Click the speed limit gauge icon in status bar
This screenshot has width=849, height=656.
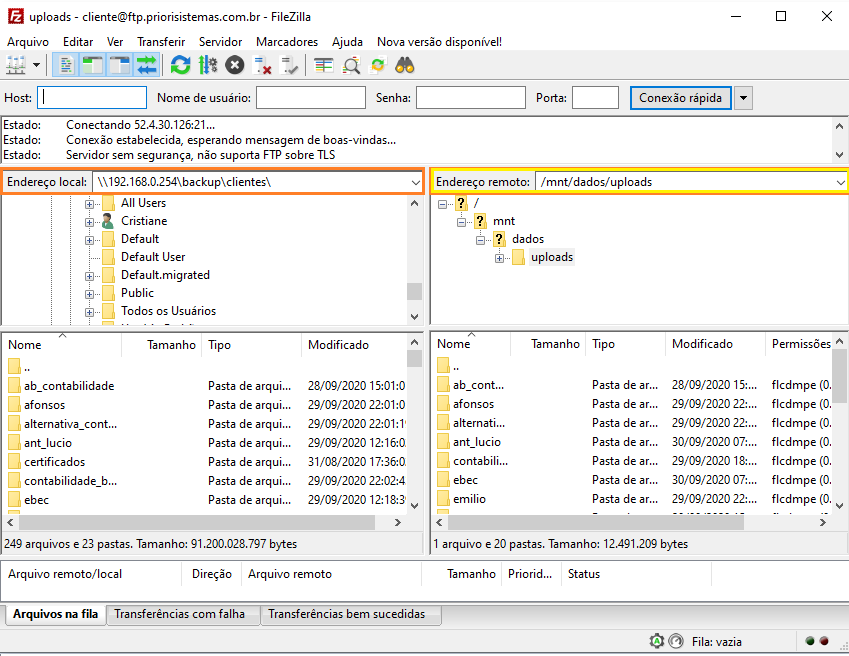coord(676,641)
